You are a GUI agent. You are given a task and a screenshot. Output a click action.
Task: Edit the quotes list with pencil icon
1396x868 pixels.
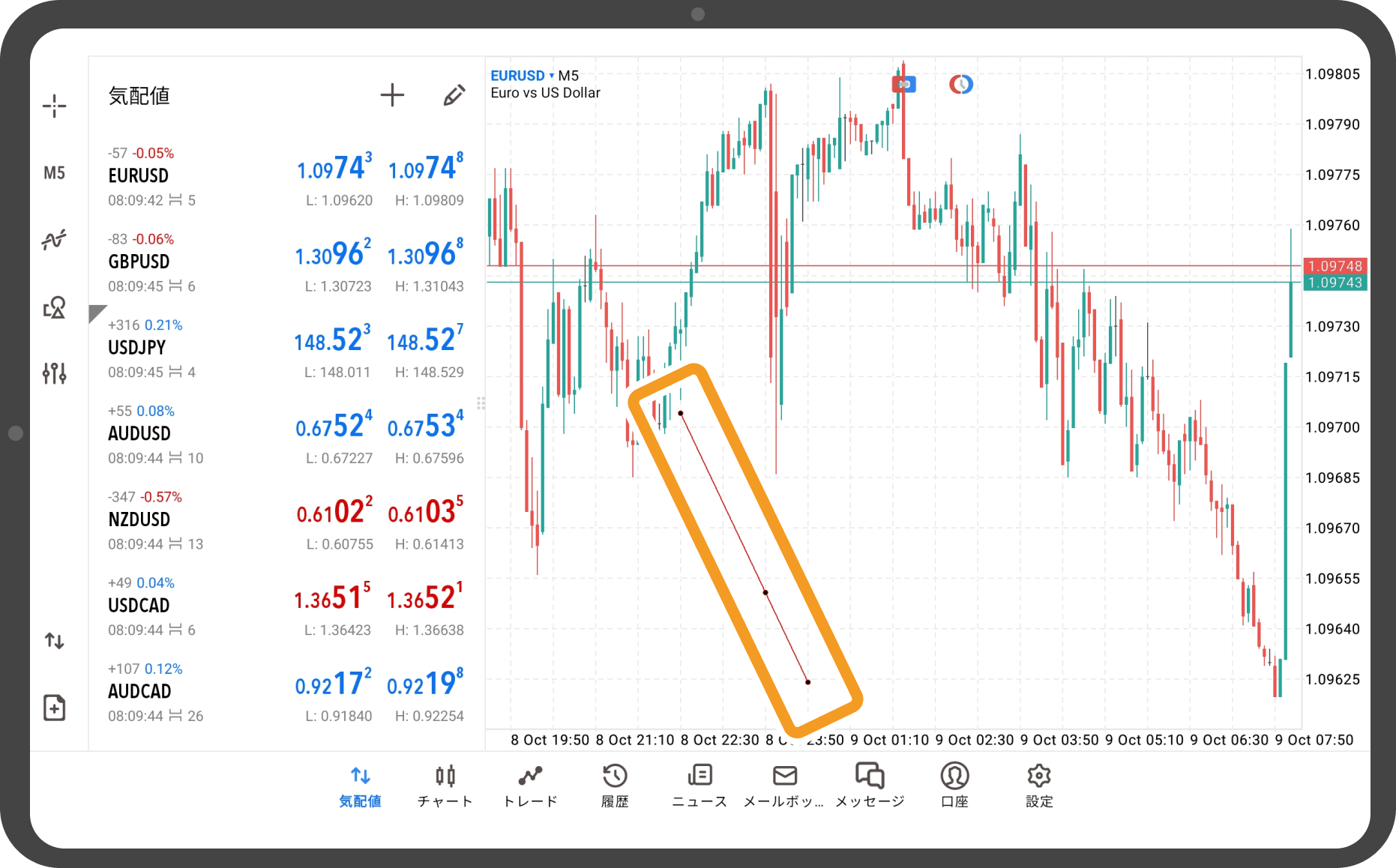click(x=454, y=95)
